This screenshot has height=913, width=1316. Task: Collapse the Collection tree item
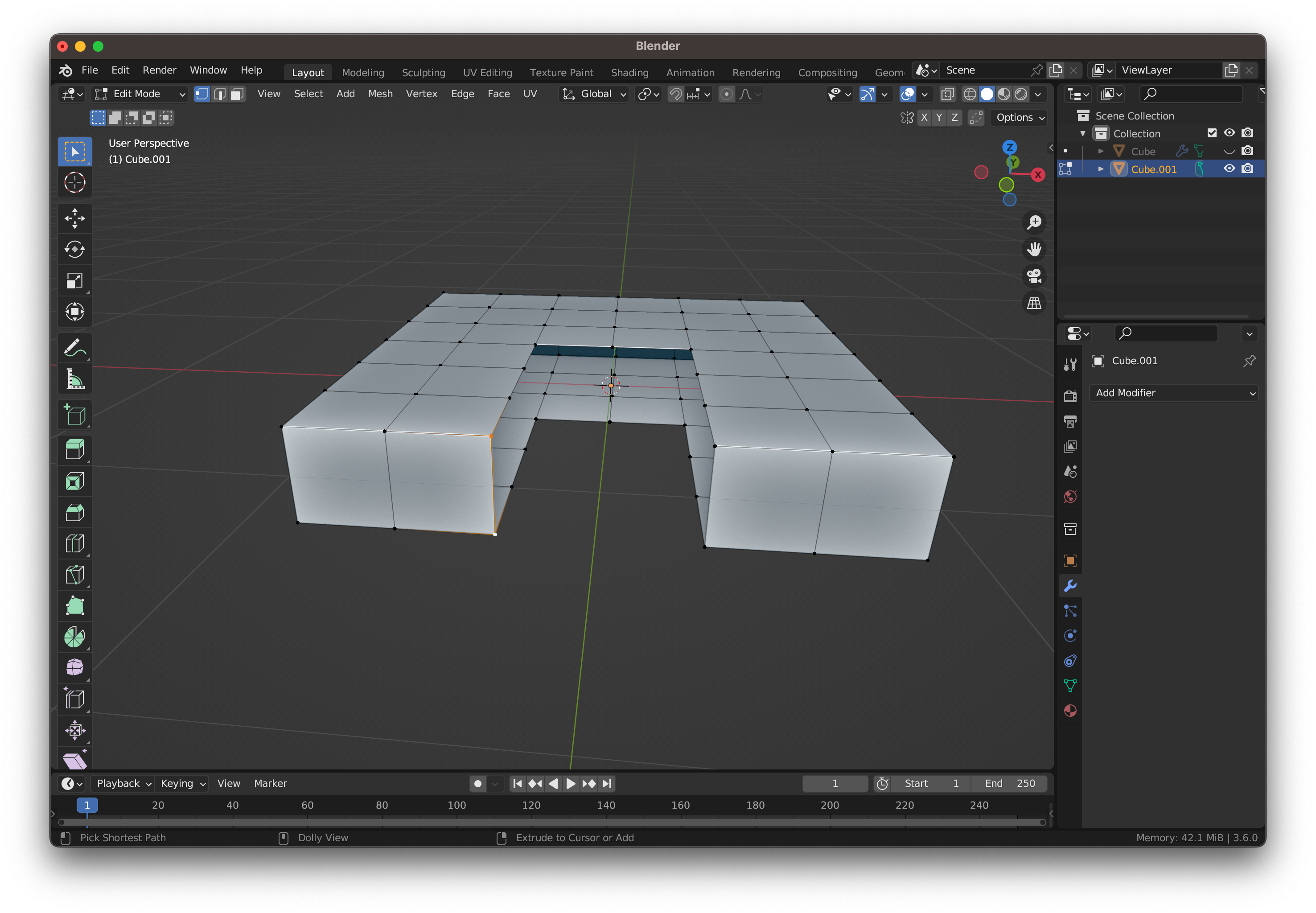1083,133
